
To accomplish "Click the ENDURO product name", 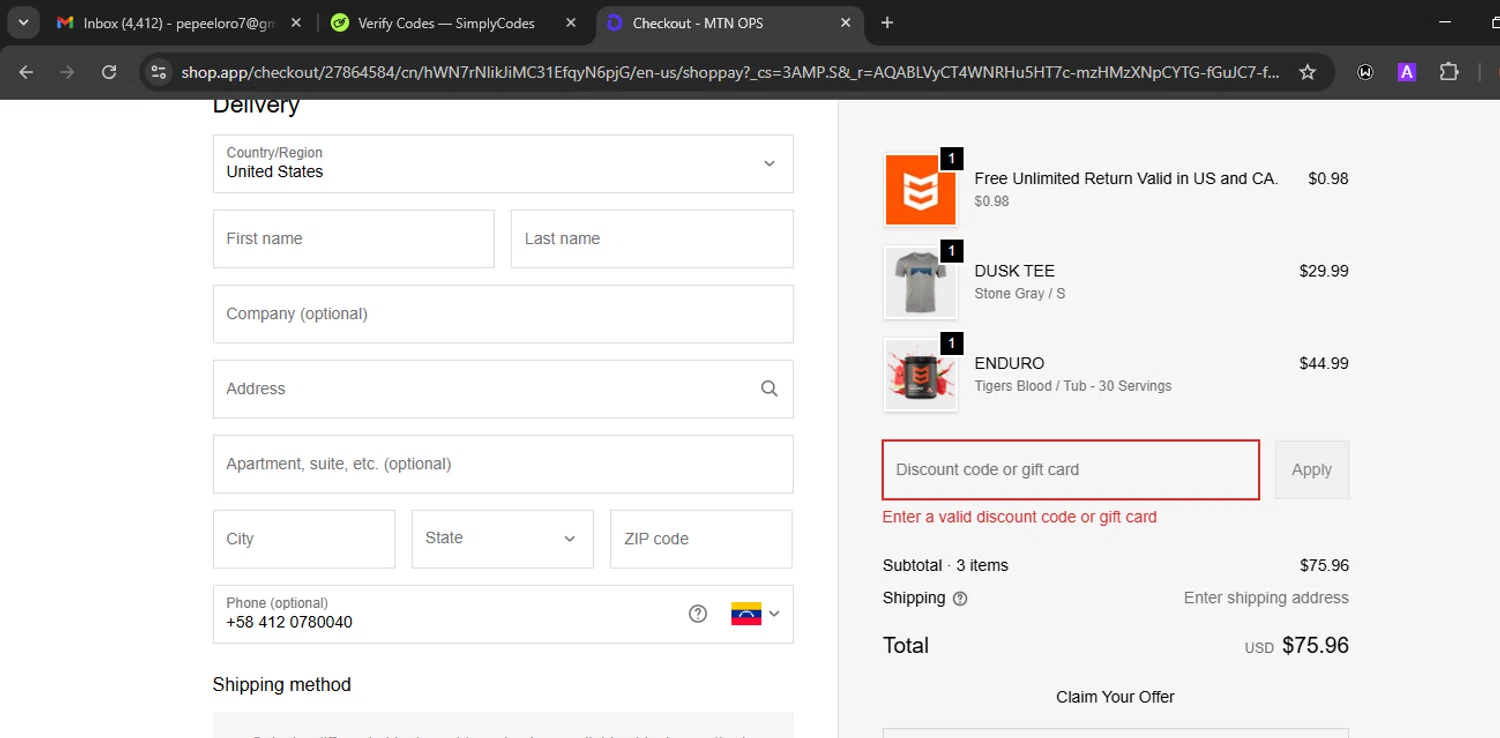I will point(1010,363).
